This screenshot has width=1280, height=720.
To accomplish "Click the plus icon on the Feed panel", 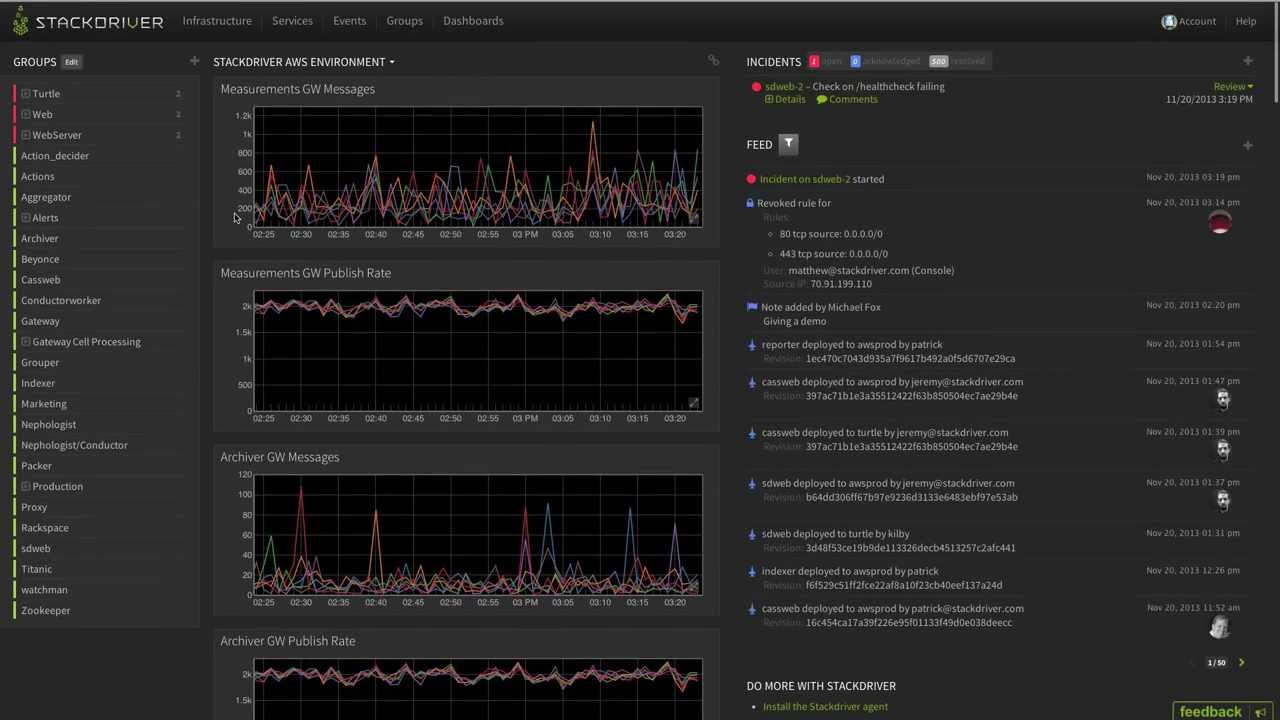I will click(x=1247, y=145).
